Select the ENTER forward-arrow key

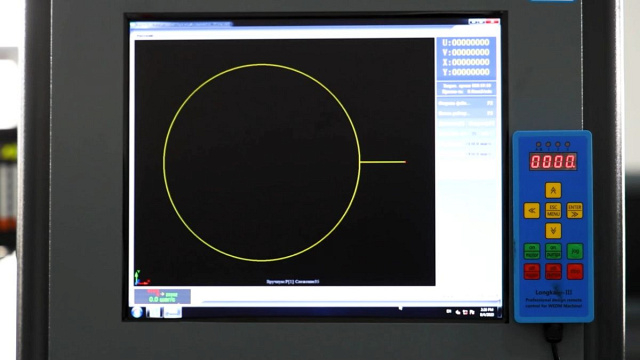point(574,211)
